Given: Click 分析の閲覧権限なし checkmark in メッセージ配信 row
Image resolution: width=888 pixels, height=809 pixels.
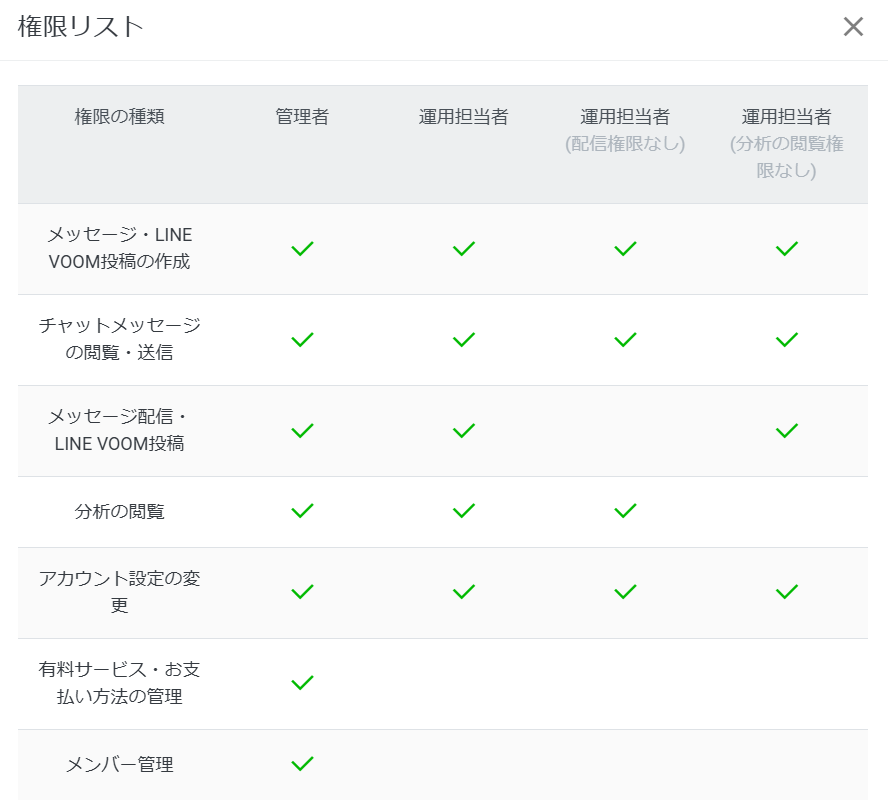Looking at the screenshot, I should click(x=787, y=431).
